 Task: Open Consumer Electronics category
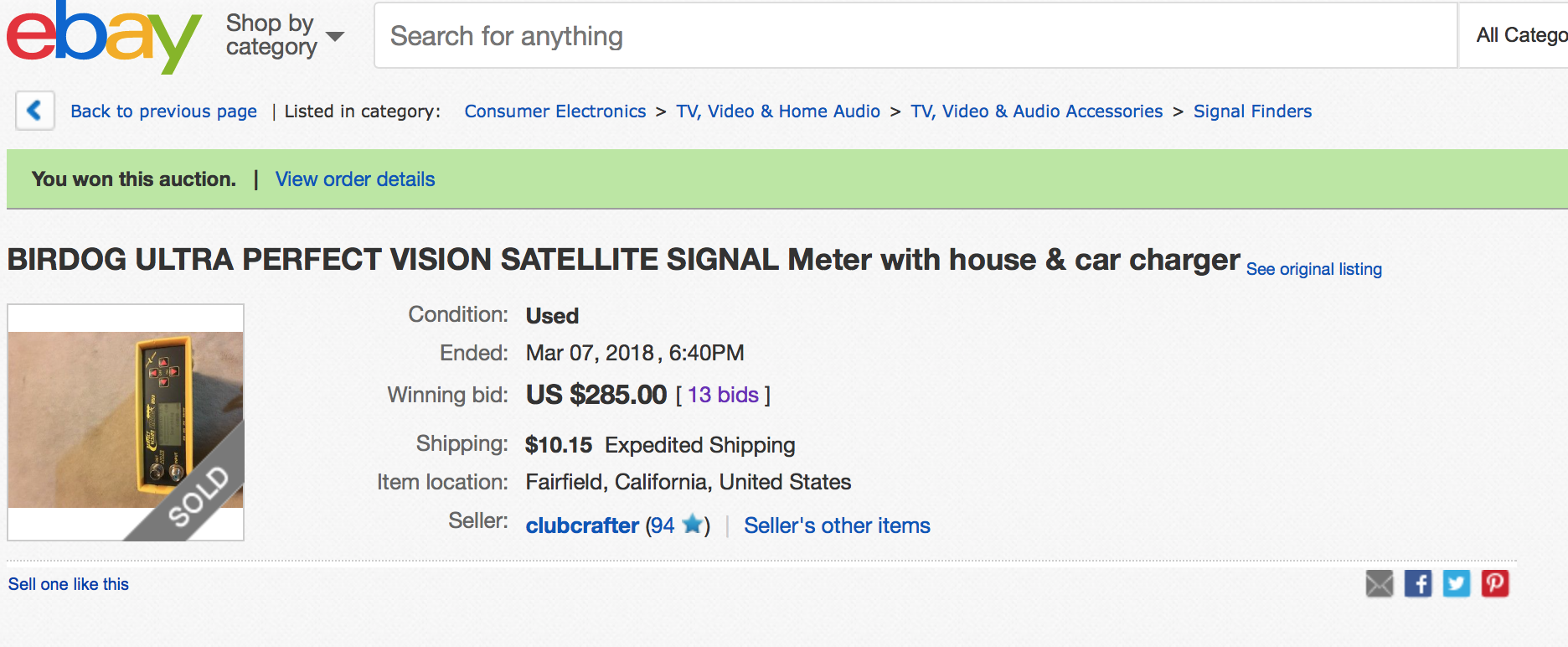[x=554, y=111]
